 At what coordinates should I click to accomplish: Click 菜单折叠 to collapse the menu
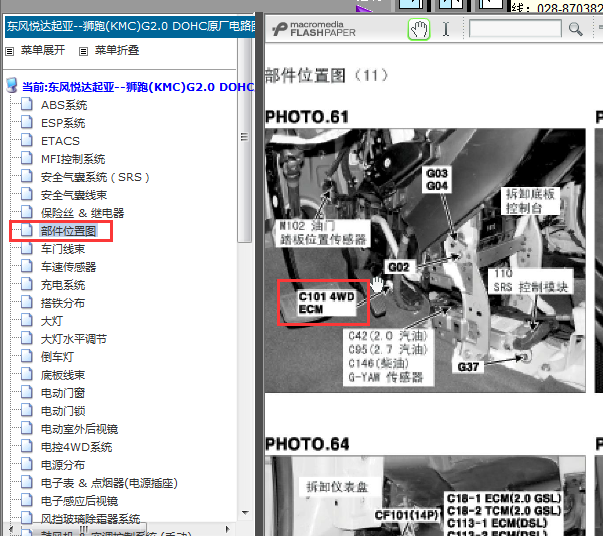117,50
